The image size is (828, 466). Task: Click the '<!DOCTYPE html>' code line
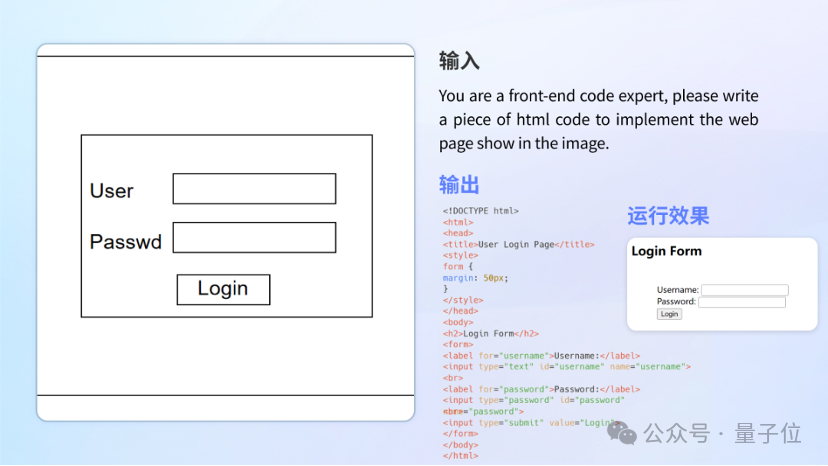(481, 211)
